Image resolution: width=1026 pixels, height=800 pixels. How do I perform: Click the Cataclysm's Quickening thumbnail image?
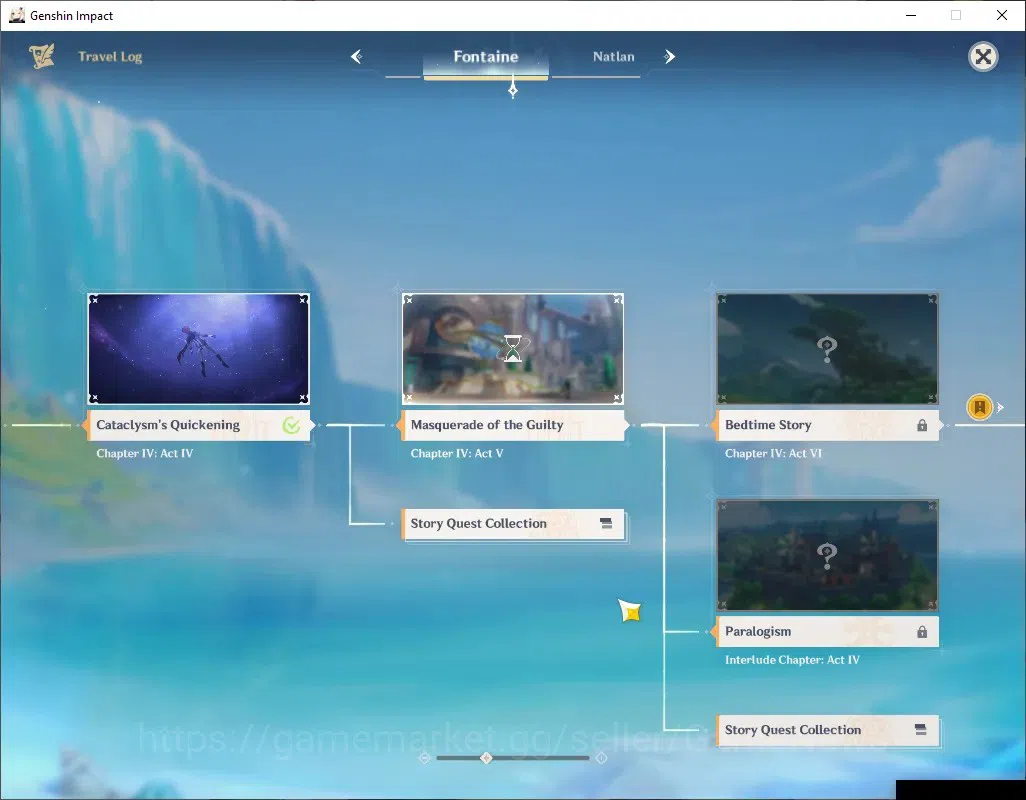(199, 349)
